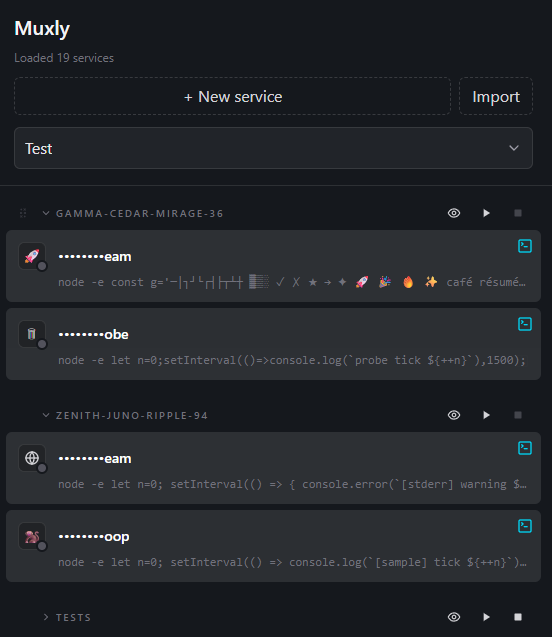Toggle the eye icon for TESTS group
Image resolution: width=552 pixels, height=637 pixels.
point(454,617)
